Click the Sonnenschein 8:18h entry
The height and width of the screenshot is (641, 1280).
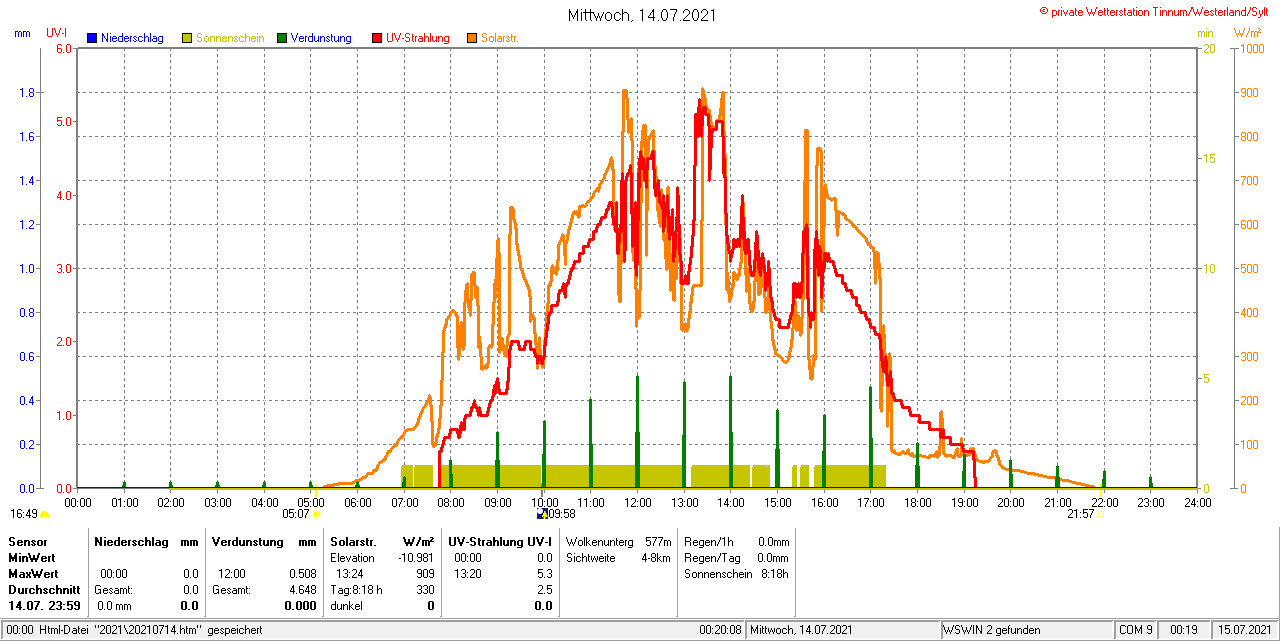tap(736, 574)
